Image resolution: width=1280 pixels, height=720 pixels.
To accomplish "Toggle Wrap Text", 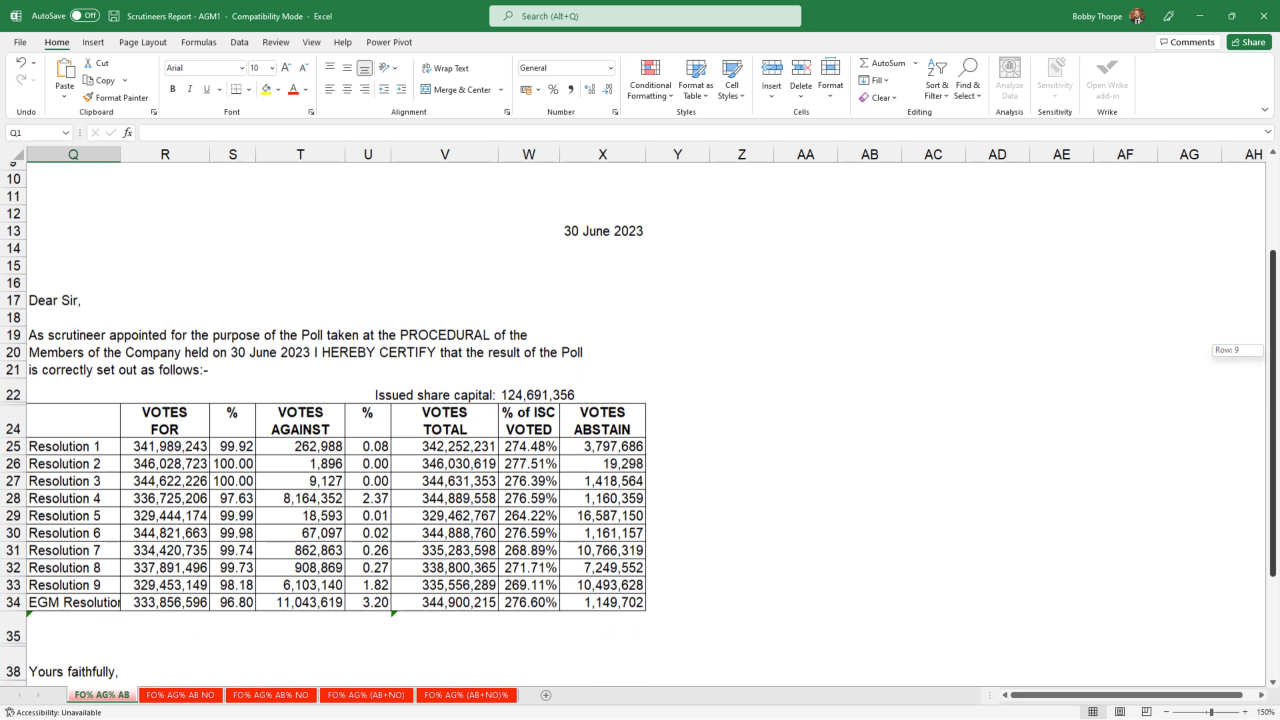I will [x=445, y=68].
